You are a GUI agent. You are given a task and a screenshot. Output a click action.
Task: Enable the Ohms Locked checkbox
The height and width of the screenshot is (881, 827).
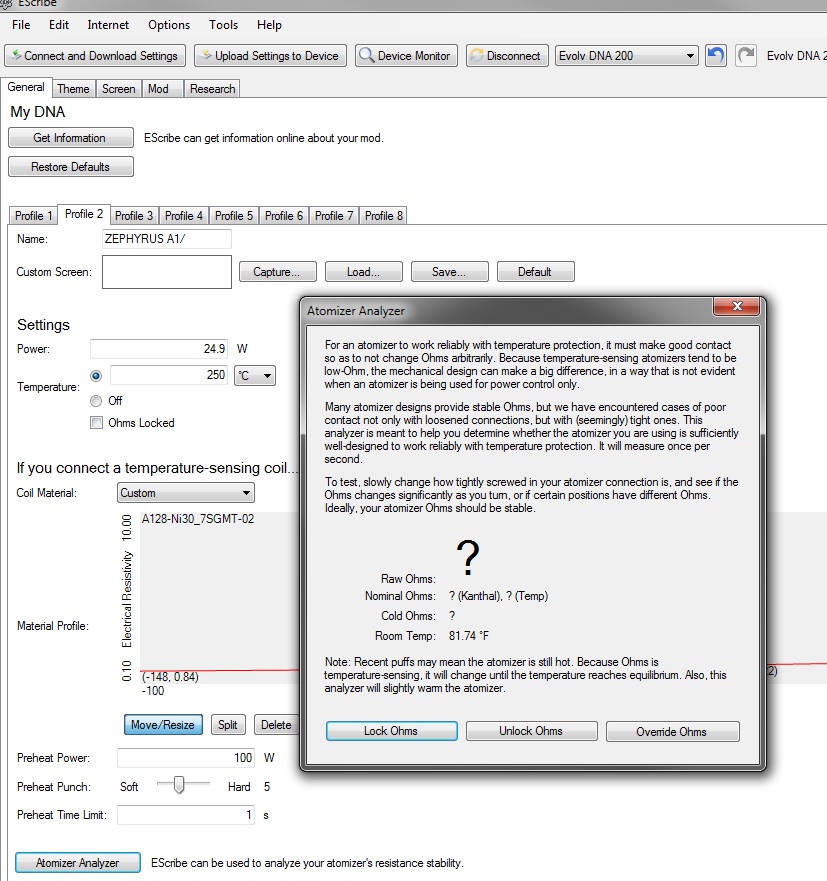[x=97, y=423]
